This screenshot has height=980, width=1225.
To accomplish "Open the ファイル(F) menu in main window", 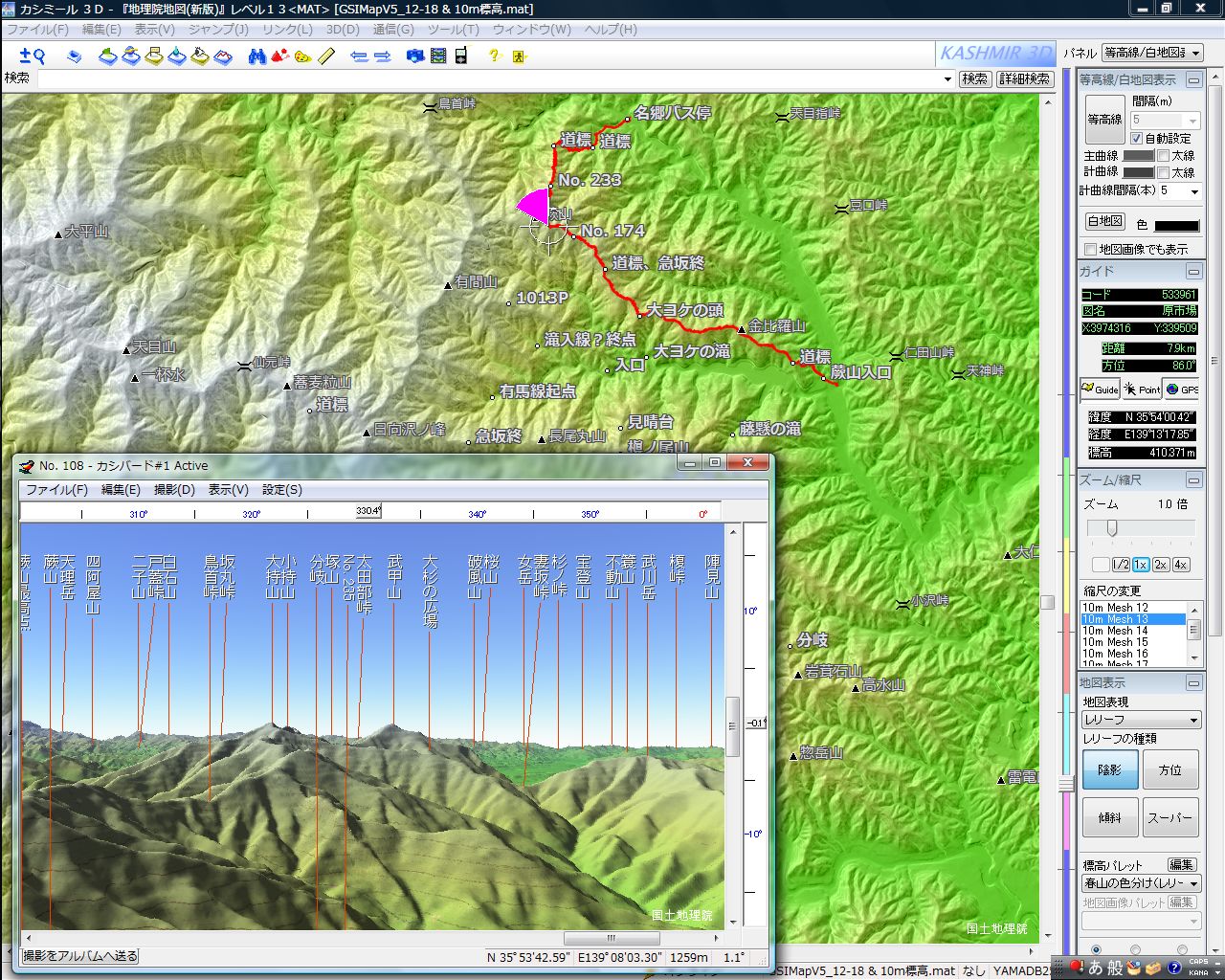I will (x=37, y=29).
